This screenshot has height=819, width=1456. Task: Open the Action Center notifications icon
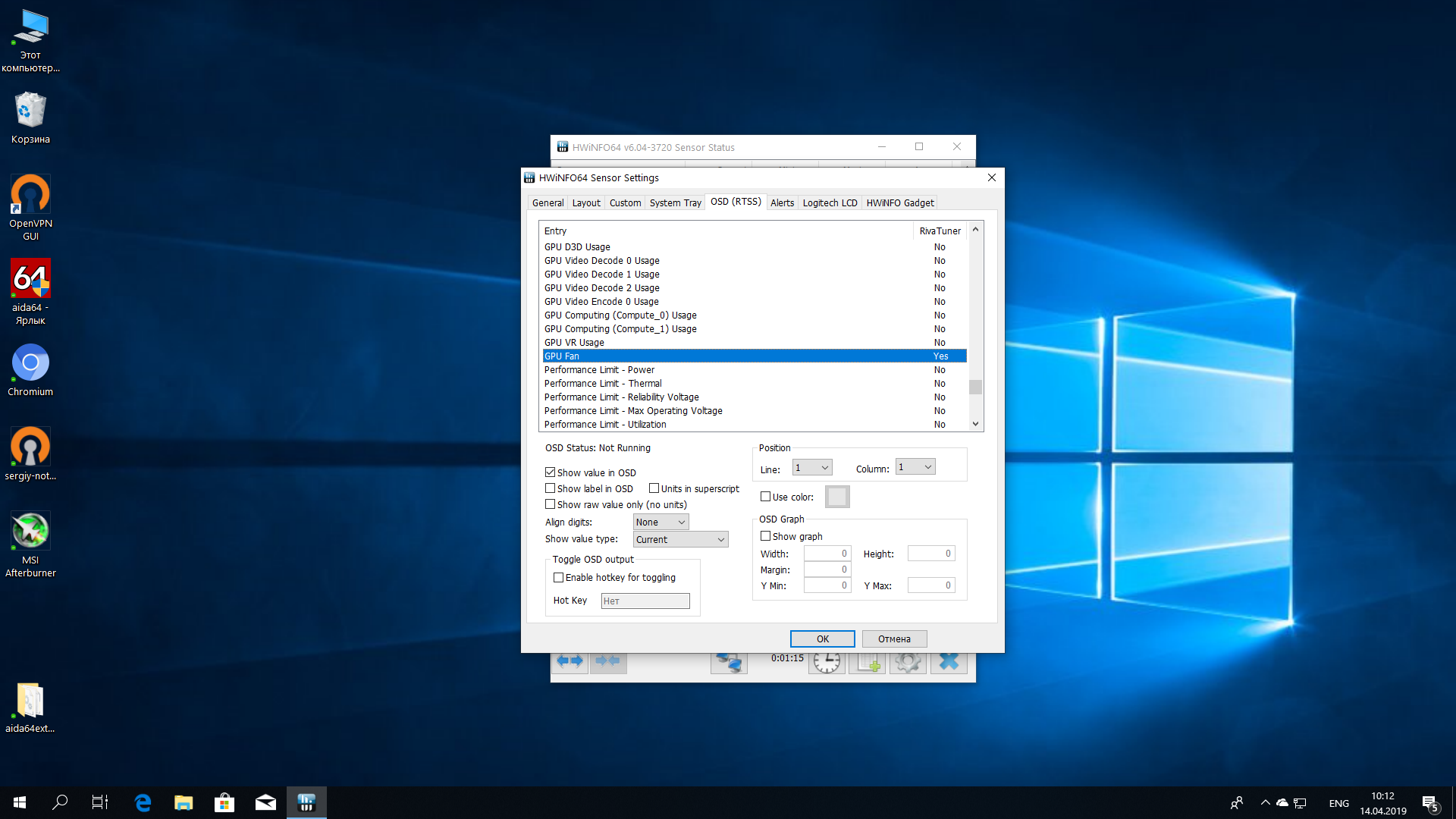[1430, 803]
